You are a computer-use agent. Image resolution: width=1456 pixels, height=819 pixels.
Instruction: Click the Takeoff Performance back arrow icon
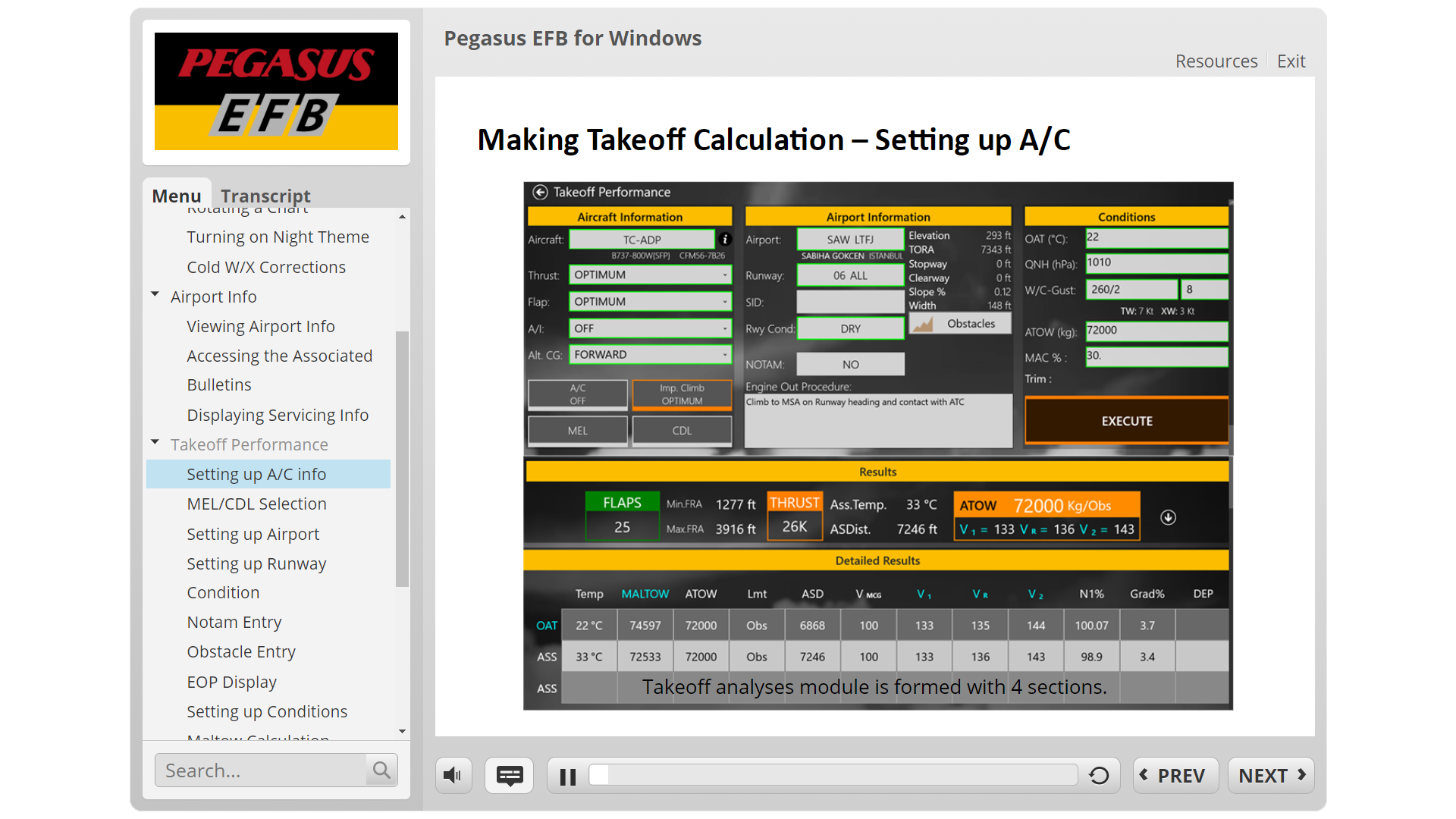(x=540, y=193)
